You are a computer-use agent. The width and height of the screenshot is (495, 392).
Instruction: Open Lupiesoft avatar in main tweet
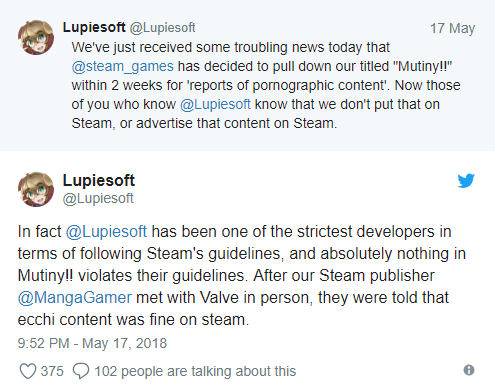tap(36, 189)
